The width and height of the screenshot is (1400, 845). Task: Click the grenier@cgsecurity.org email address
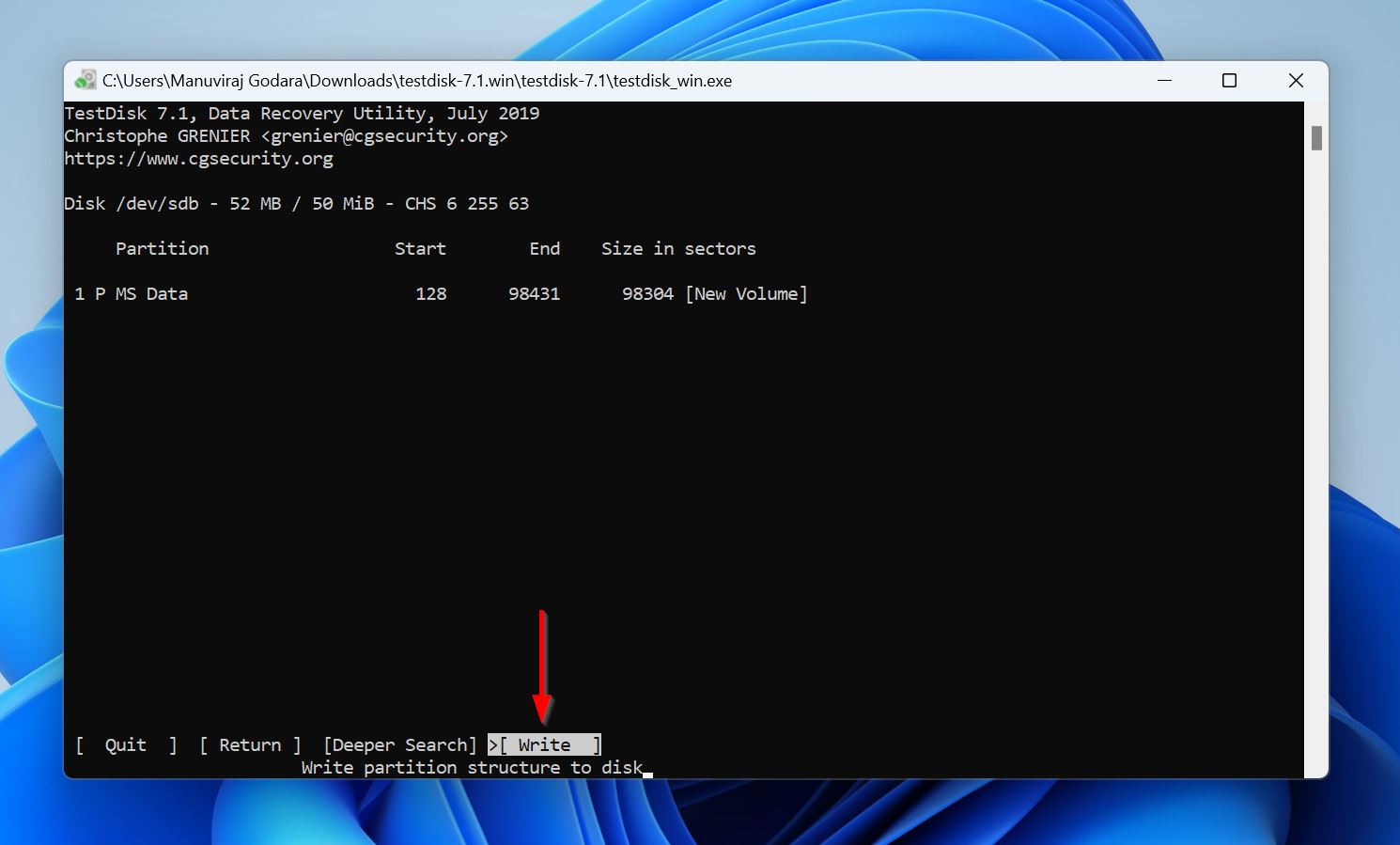click(384, 135)
